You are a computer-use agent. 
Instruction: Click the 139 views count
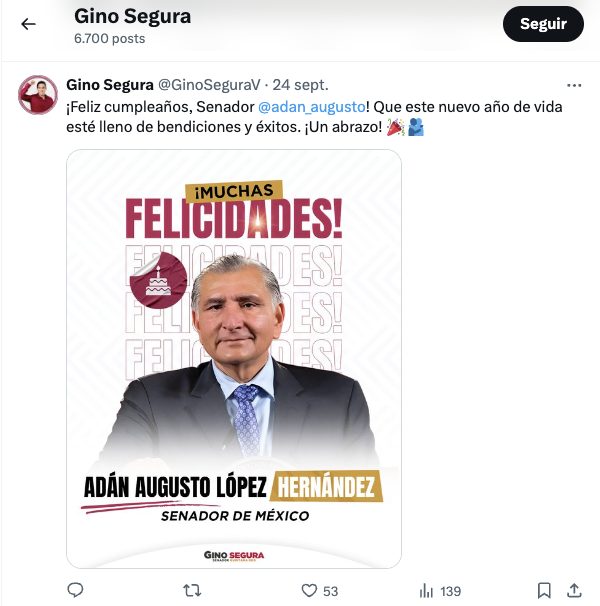click(x=451, y=591)
